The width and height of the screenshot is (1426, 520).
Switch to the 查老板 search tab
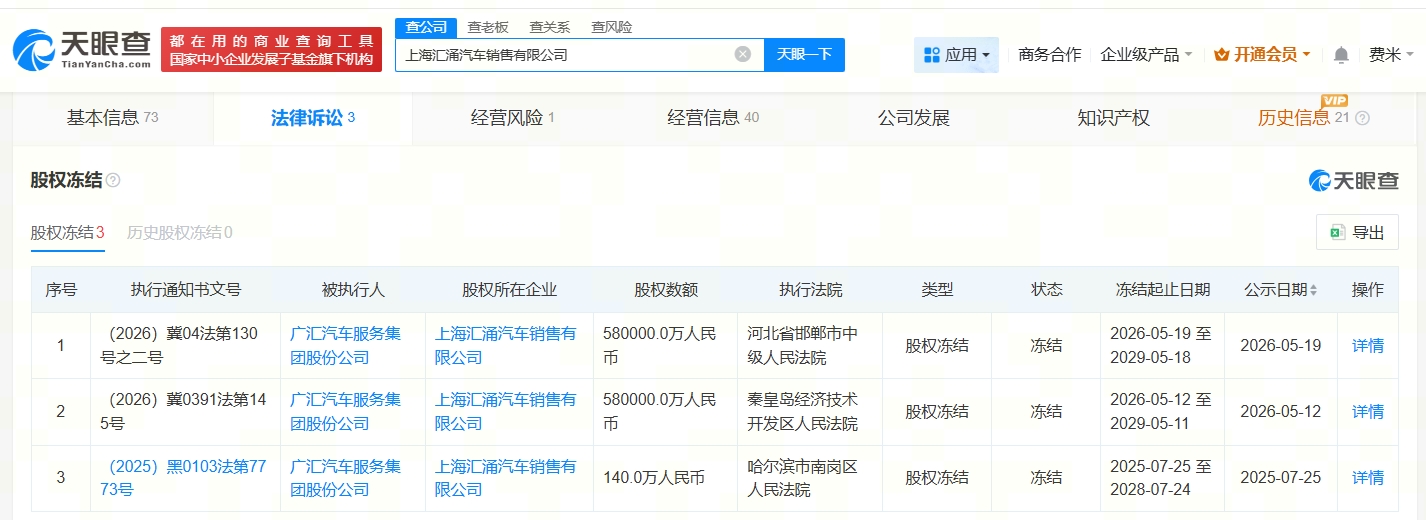488,27
